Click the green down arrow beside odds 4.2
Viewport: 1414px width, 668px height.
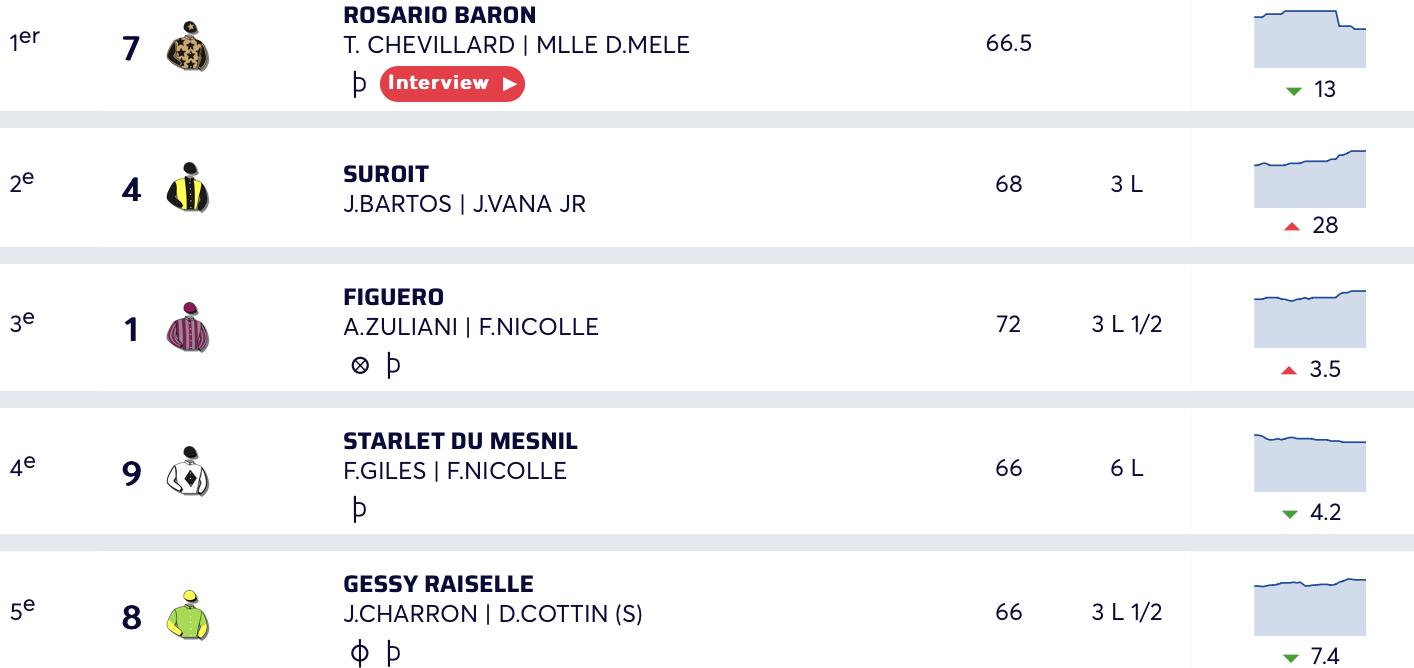pyautogui.click(x=1291, y=514)
